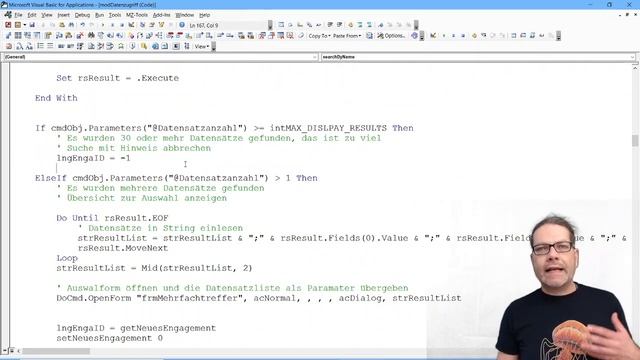Toggle breakpoint with the Debug toolbar hand icon
Viewport: 640px width, 360px height.
pyautogui.click(x=474, y=36)
